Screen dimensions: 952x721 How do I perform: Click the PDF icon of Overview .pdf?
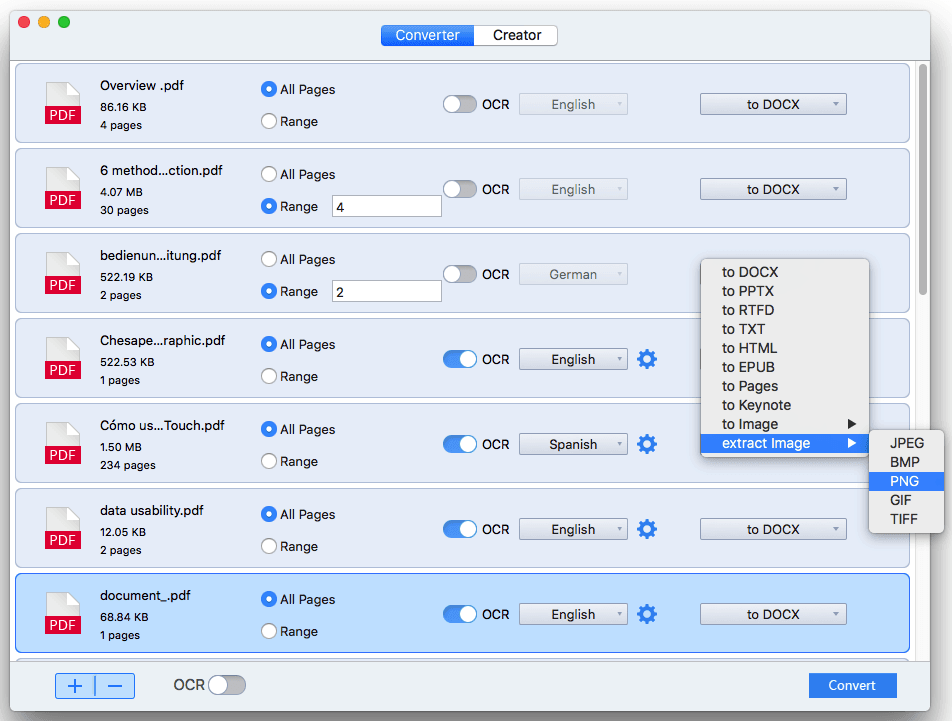pos(63,104)
